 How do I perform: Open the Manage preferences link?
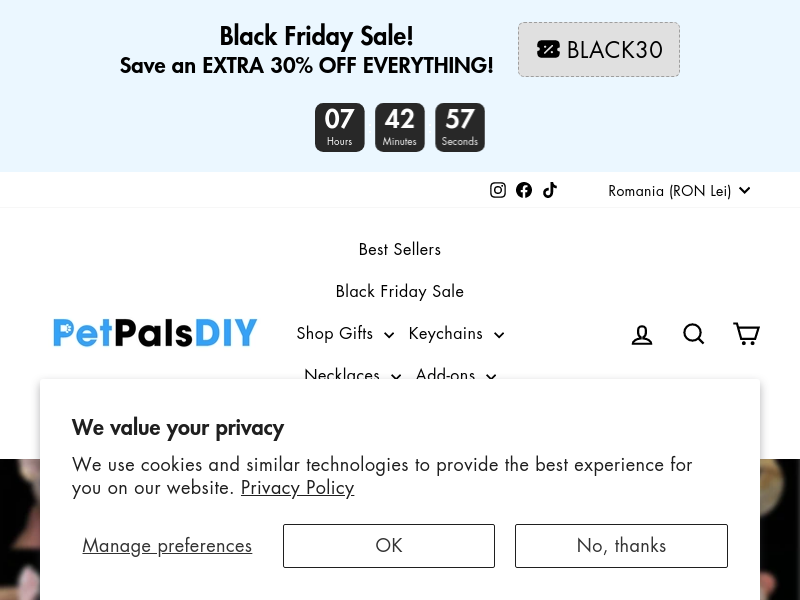point(167,546)
